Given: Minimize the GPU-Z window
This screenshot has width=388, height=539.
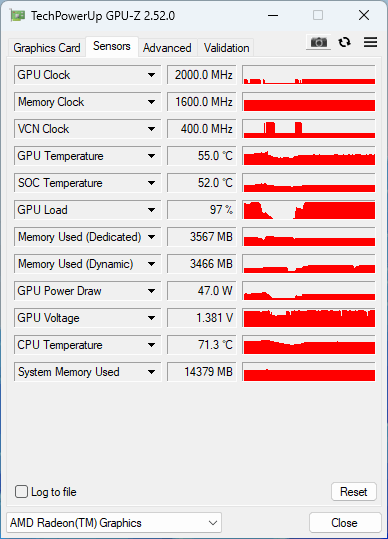Looking at the screenshot, I should tap(273, 15).
